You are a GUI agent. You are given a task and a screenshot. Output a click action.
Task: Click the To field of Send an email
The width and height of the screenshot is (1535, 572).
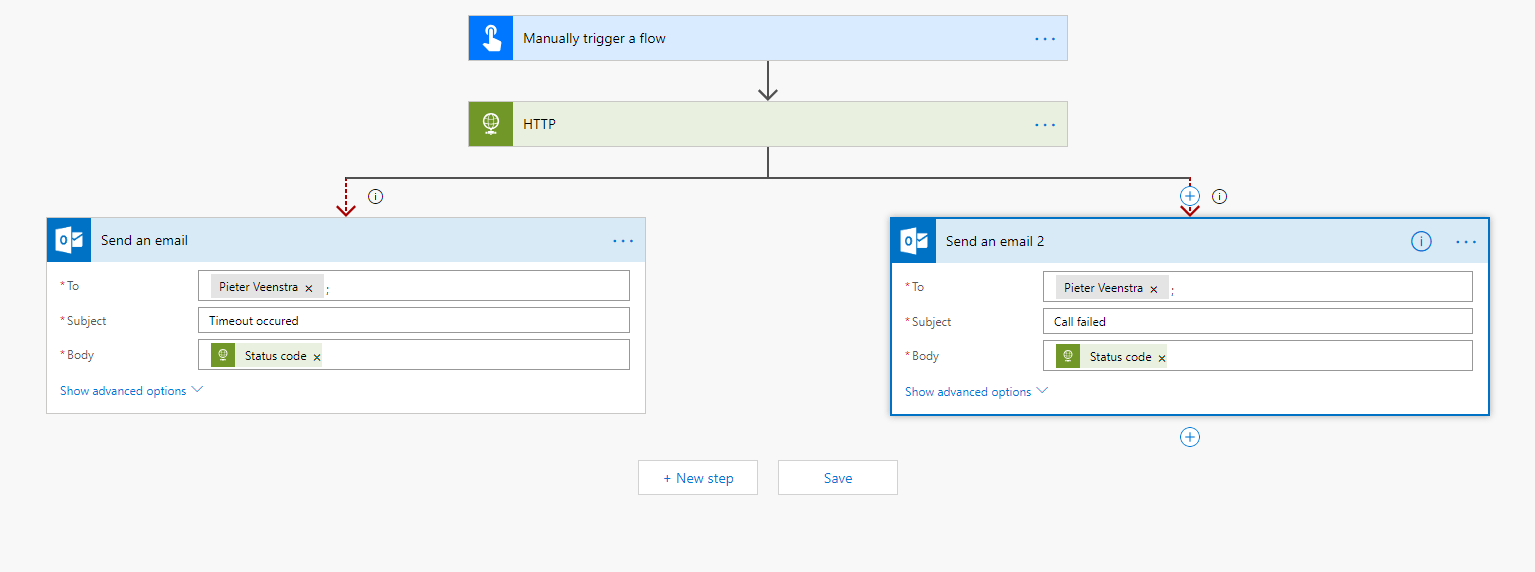[414, 286]
